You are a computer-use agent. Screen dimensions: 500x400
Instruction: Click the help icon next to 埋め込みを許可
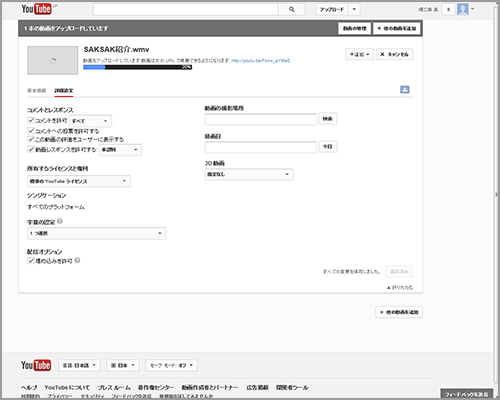pyautogui.click(x=77, y=260)
